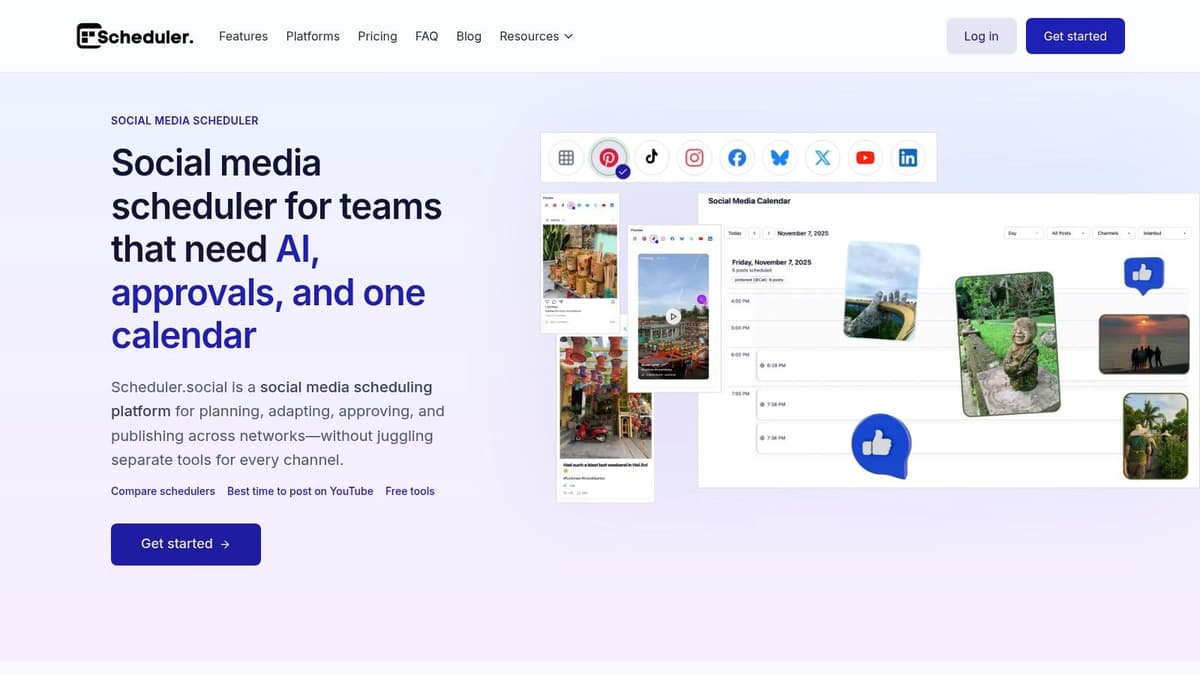Image resolution: width=1200 pixels, height=675 pixels.
Task: Click the smiling stone statue photo
Action: pyautogui.click(x=1006, y=343)
